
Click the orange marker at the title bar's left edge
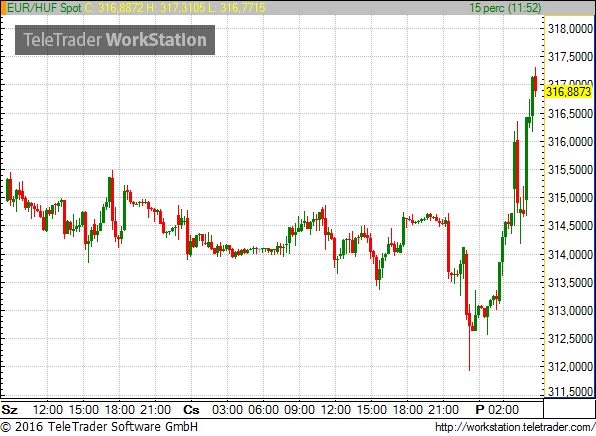pos(3,8)
